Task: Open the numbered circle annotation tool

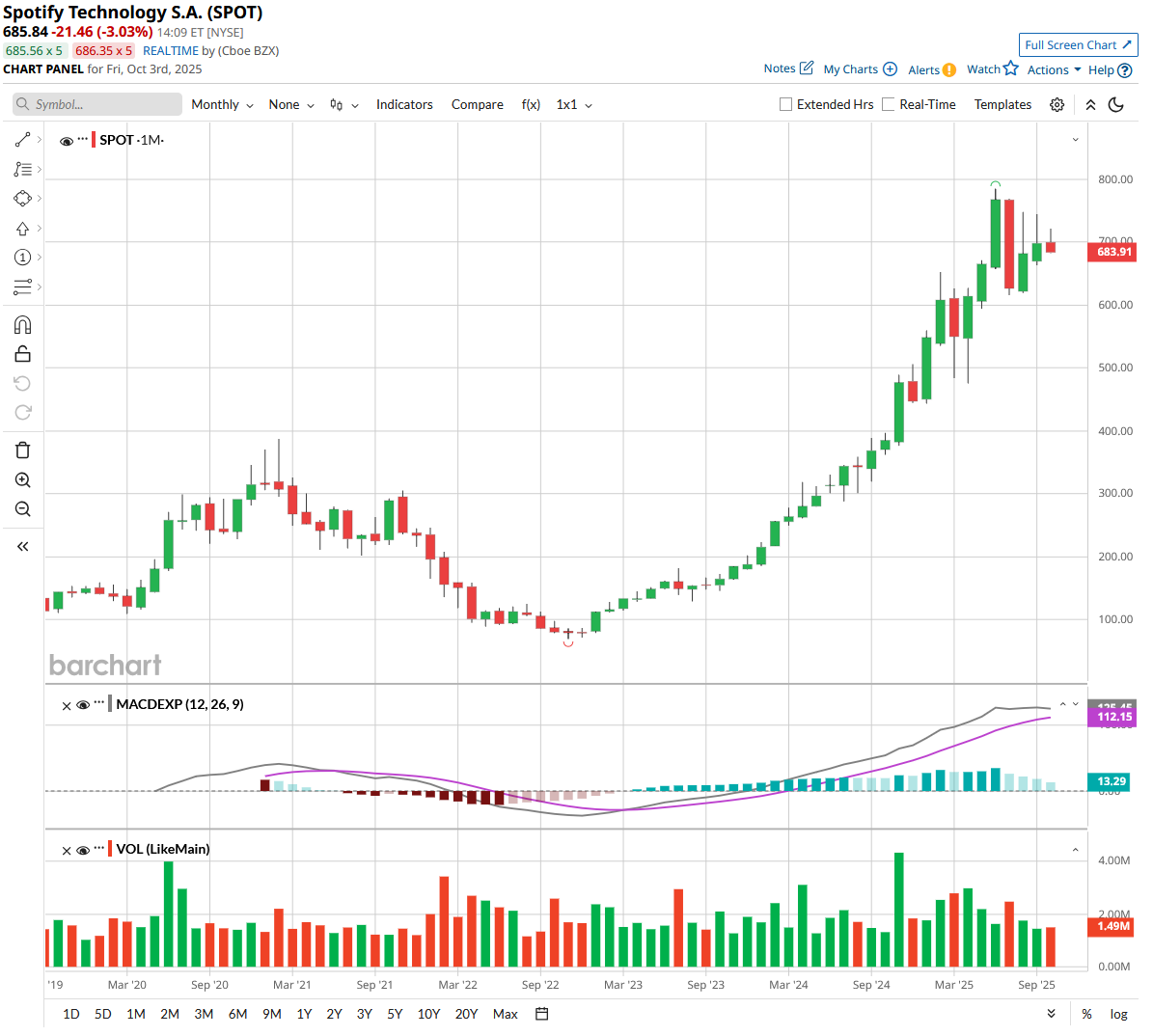Action: pos(22,258)
